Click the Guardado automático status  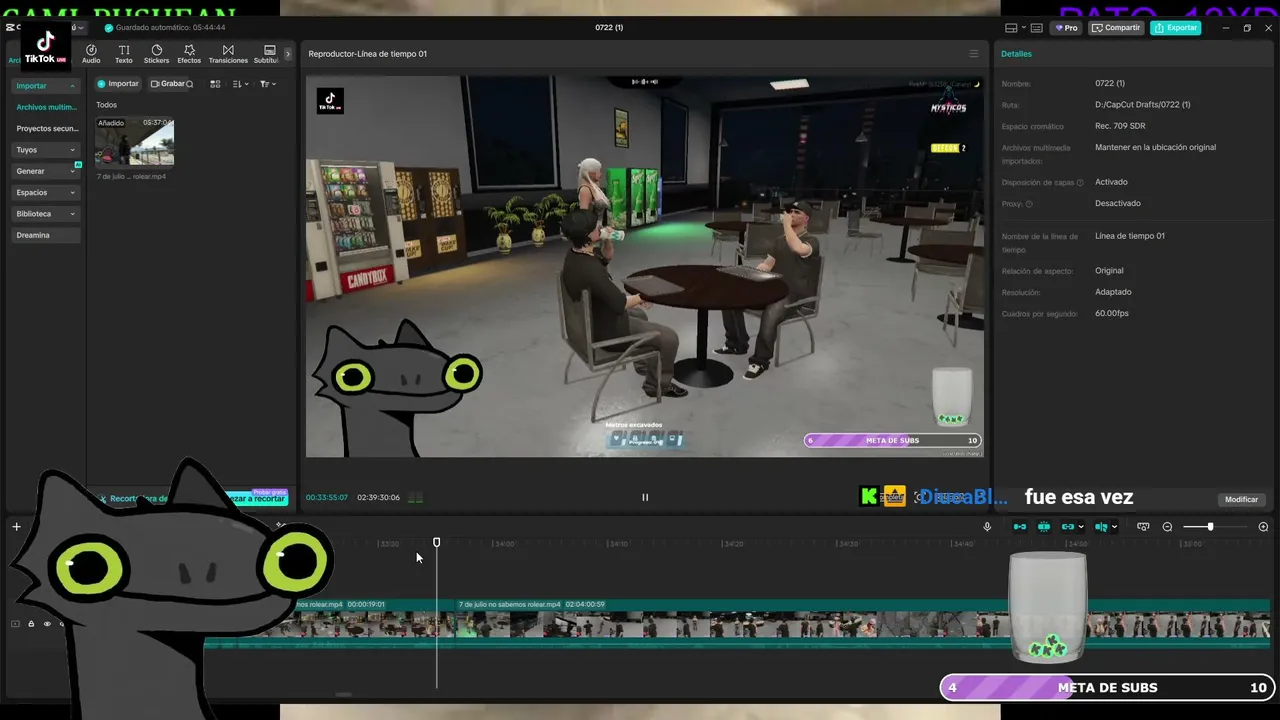coord(165,28)
